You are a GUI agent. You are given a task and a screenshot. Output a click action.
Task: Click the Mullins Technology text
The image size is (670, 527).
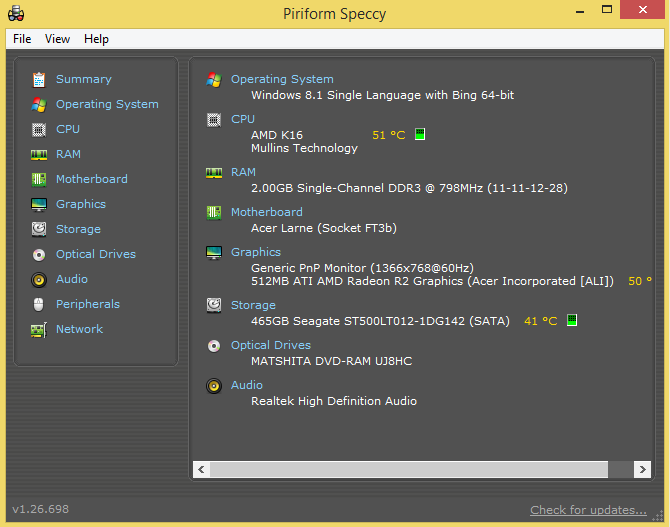point(304,148)
